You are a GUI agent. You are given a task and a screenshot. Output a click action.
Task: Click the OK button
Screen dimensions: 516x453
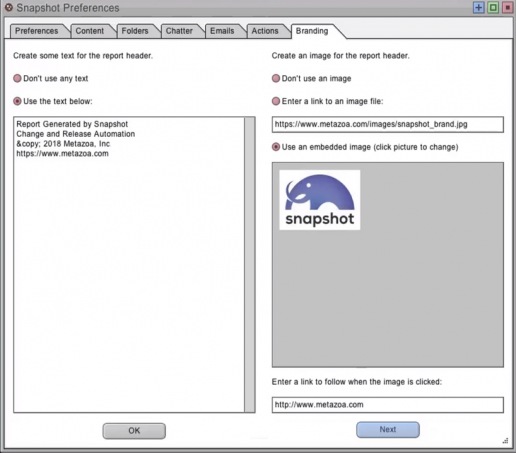[134, 431]
